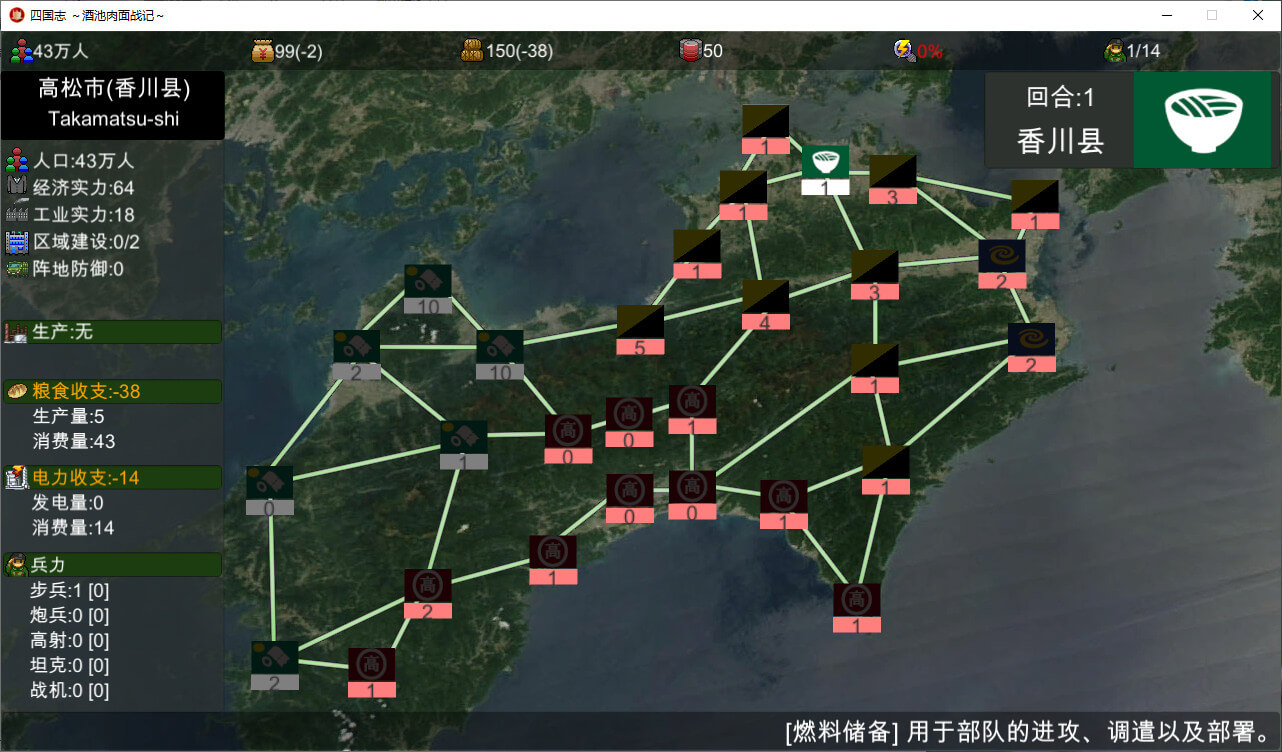
Task: Click the 粮食收支 food balance header
Action: tap(112, 391)
